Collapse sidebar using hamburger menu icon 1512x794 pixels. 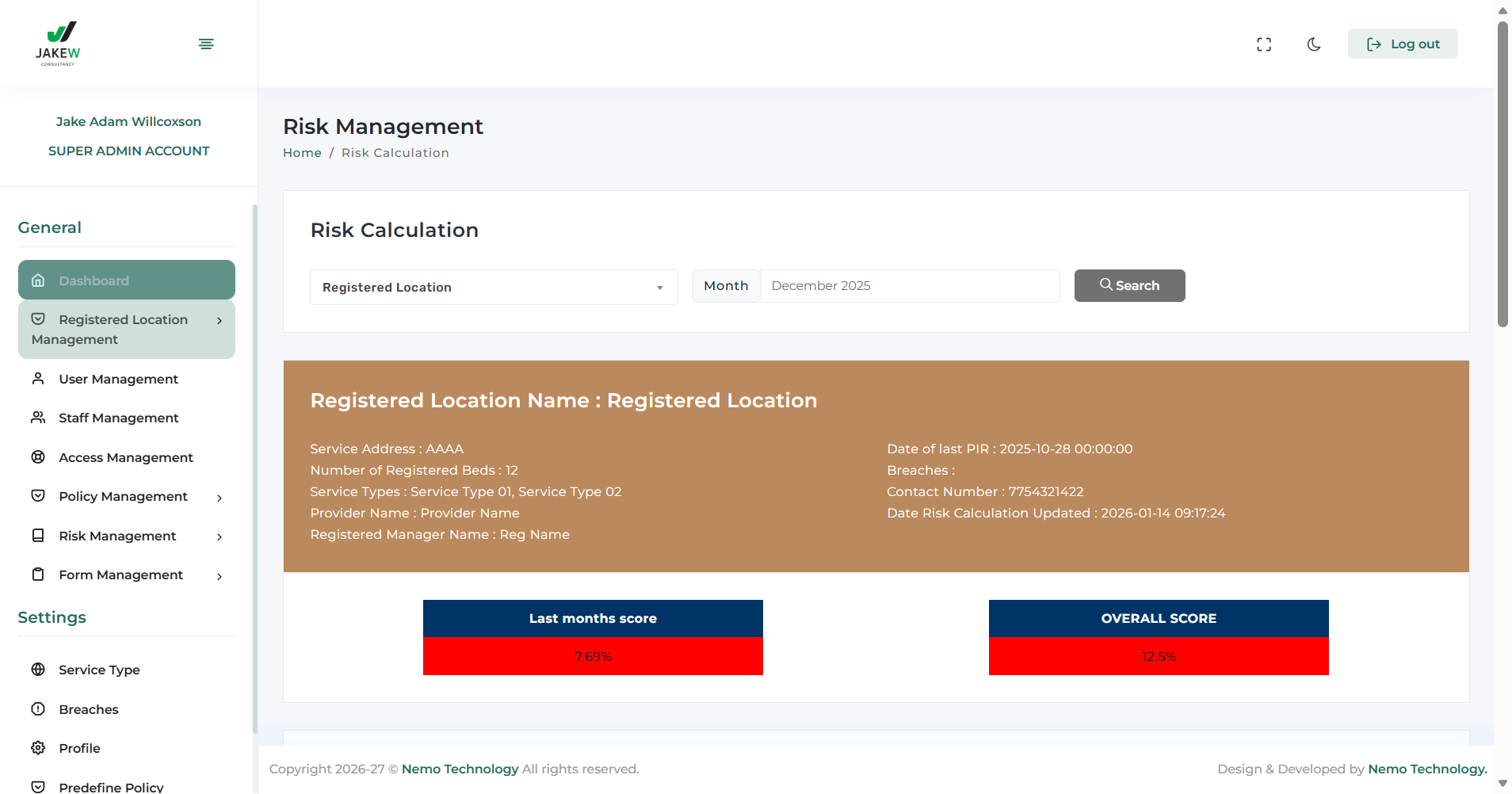[206, 44]
